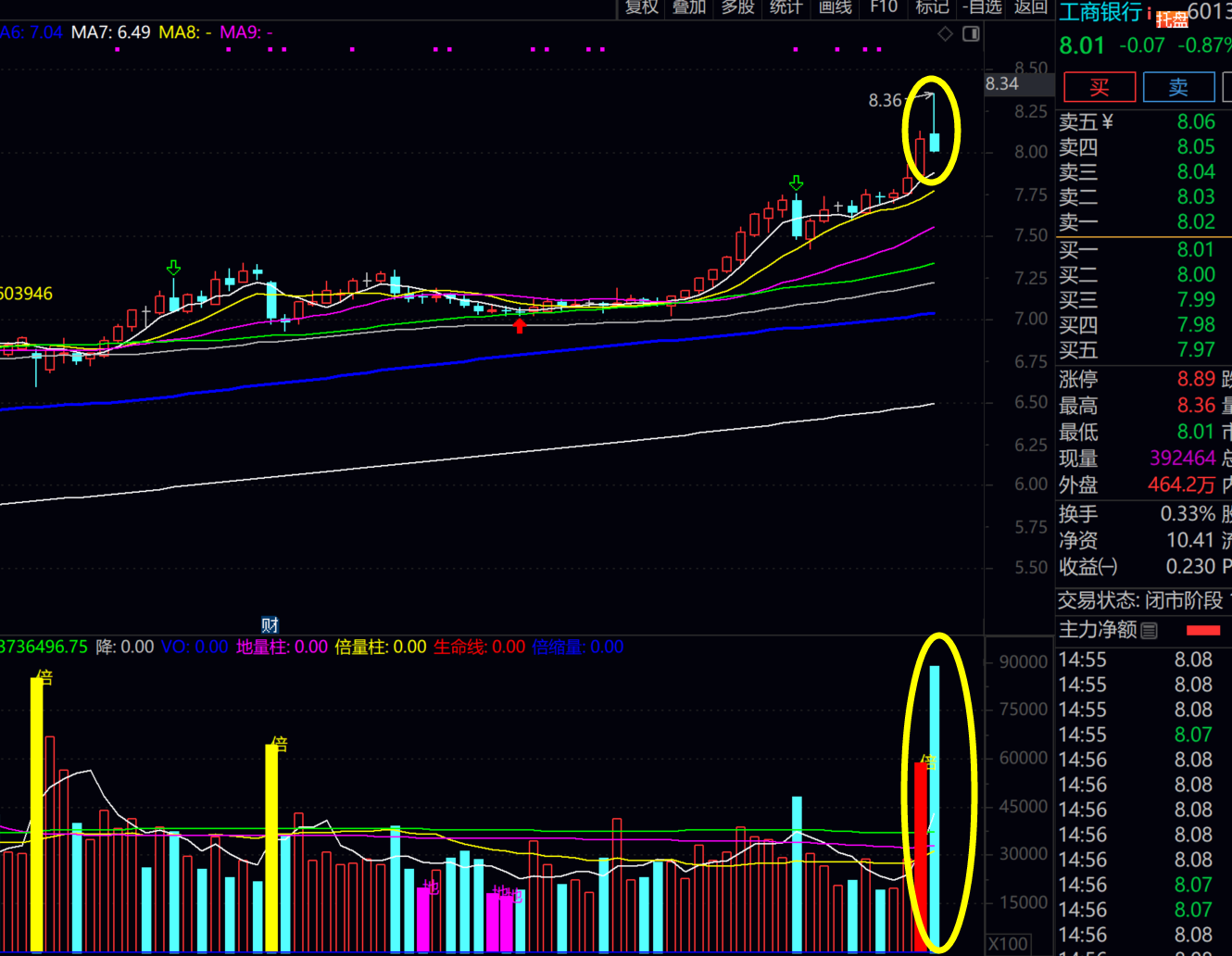The image size is (1232, 956).
Task: Open the 叠加 overlay menu
Action: click(x=689, y=7)
